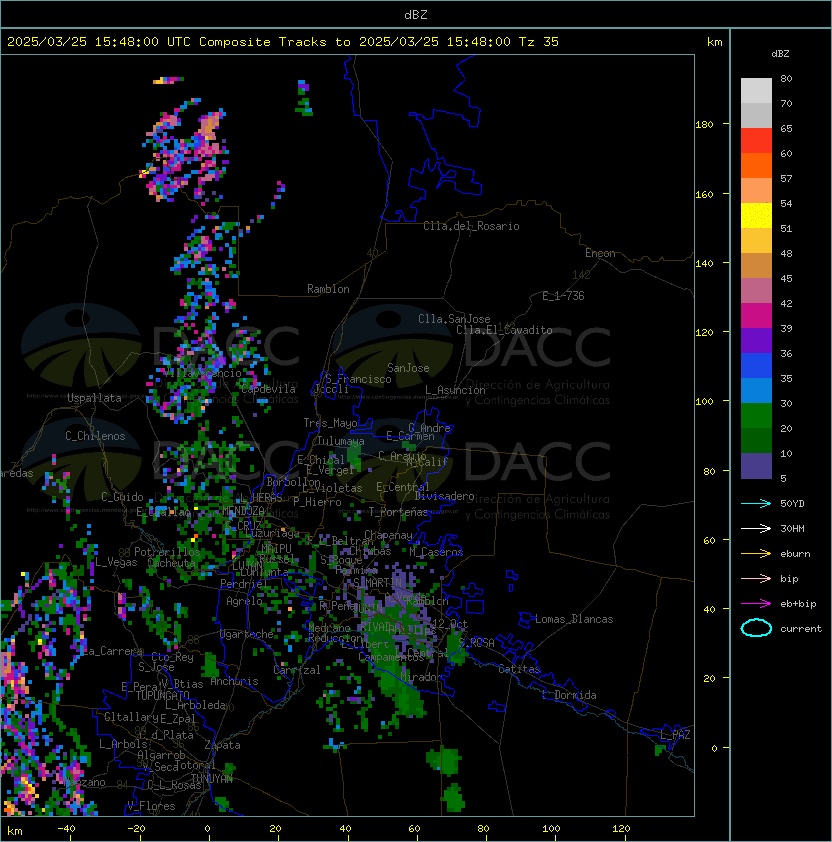Click the 'Encon' map label
The image size is (832, 842).
[600, 253]
